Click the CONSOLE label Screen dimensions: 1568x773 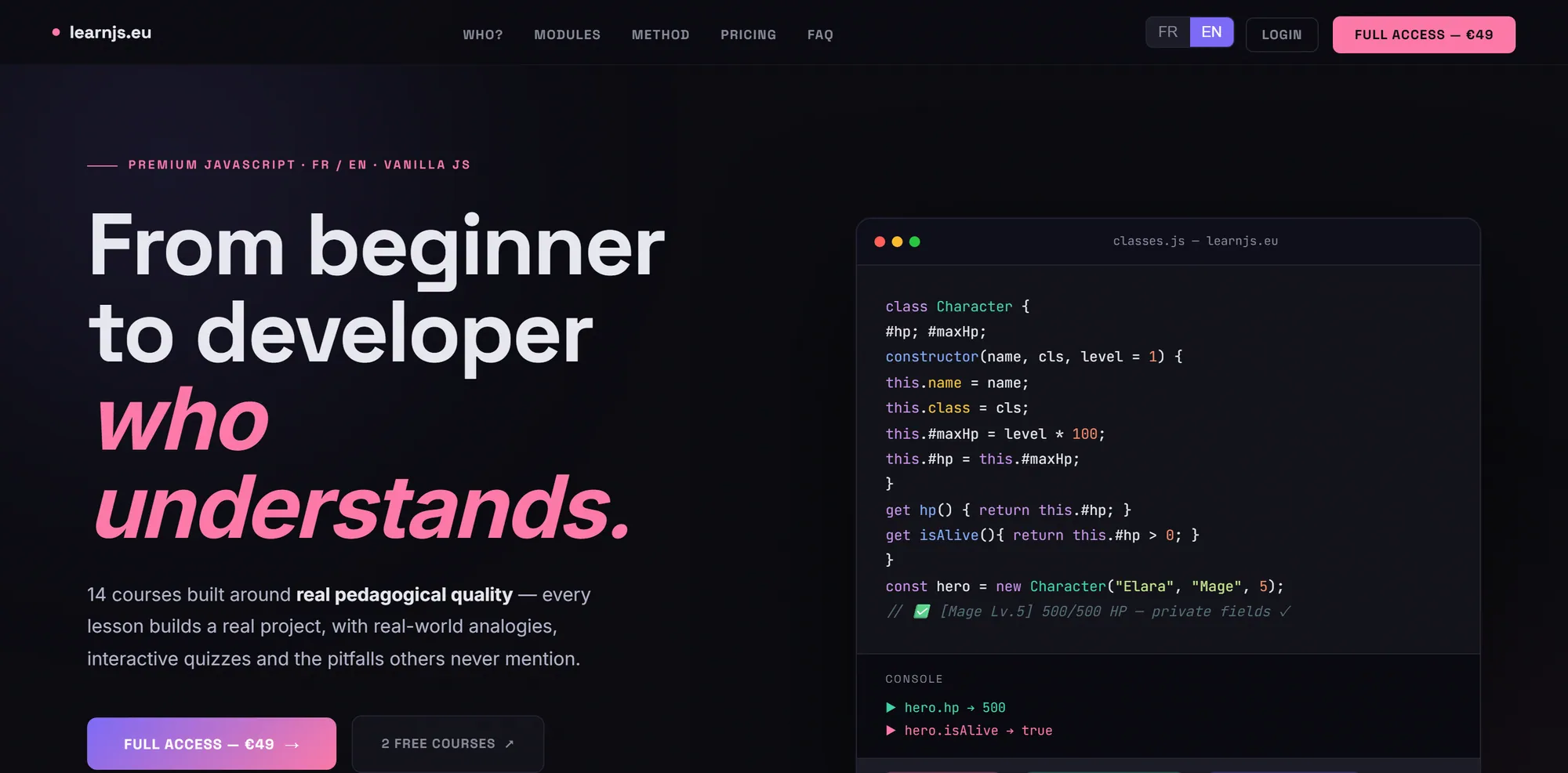(914, 679)
